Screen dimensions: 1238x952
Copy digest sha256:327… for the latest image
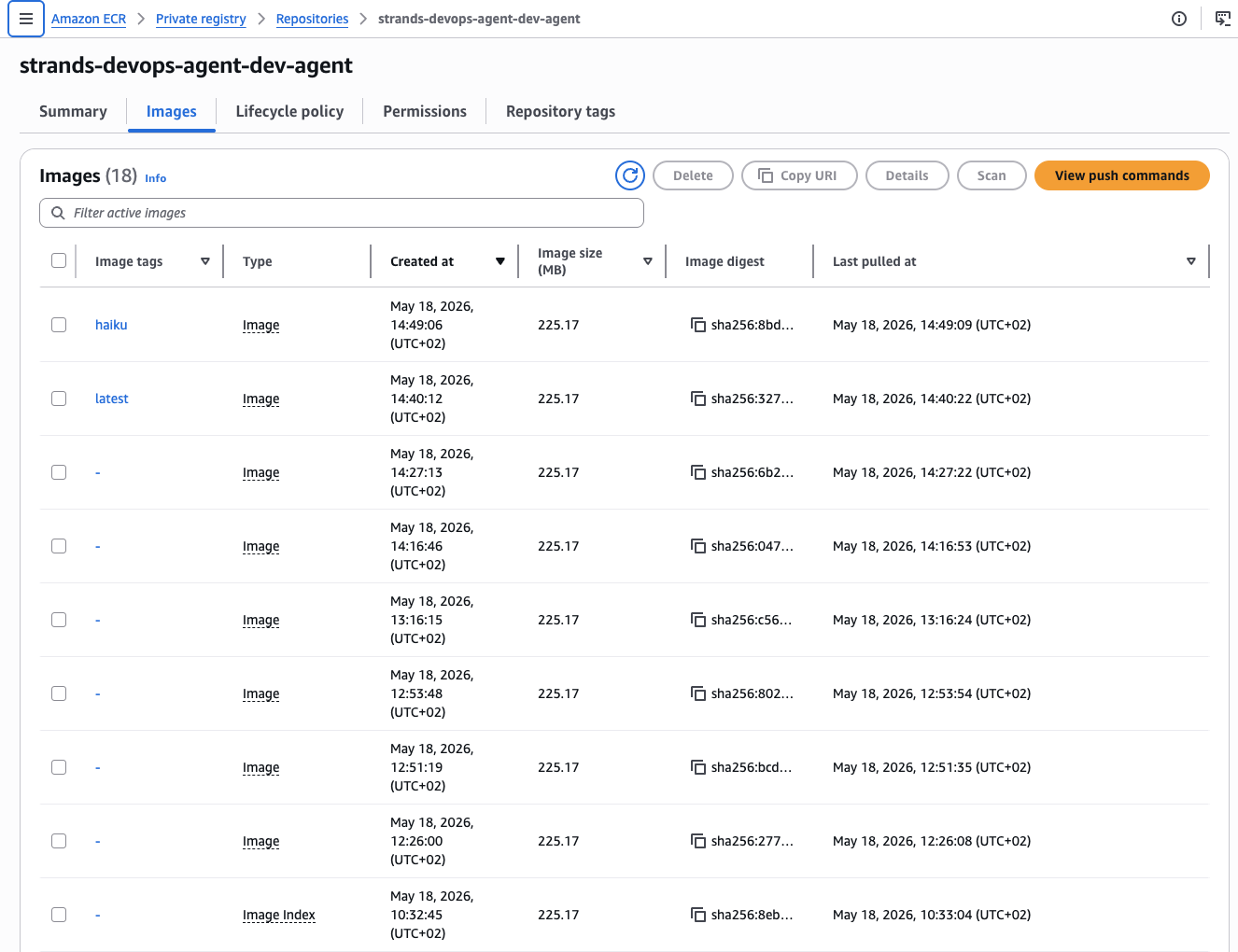(697, 399)
